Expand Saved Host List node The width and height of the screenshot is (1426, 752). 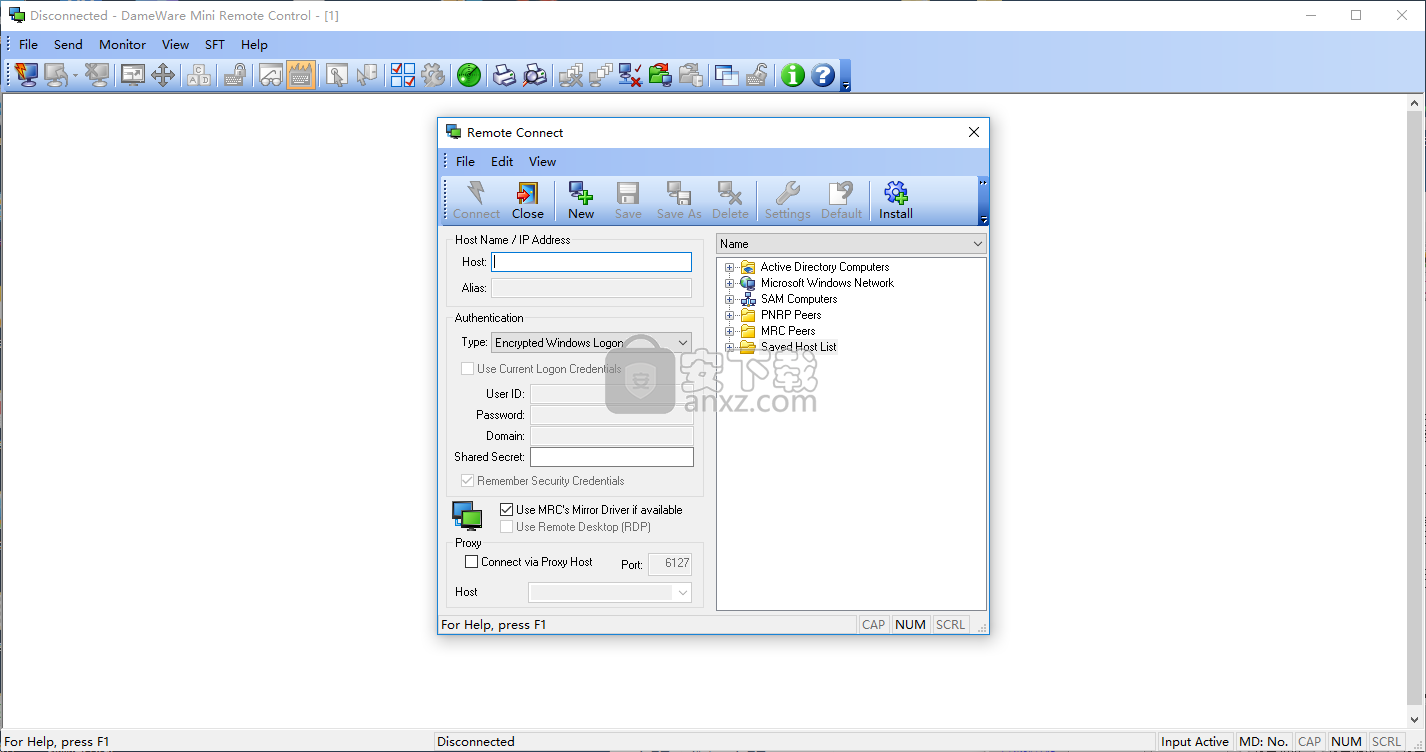[x=730, y=347]
